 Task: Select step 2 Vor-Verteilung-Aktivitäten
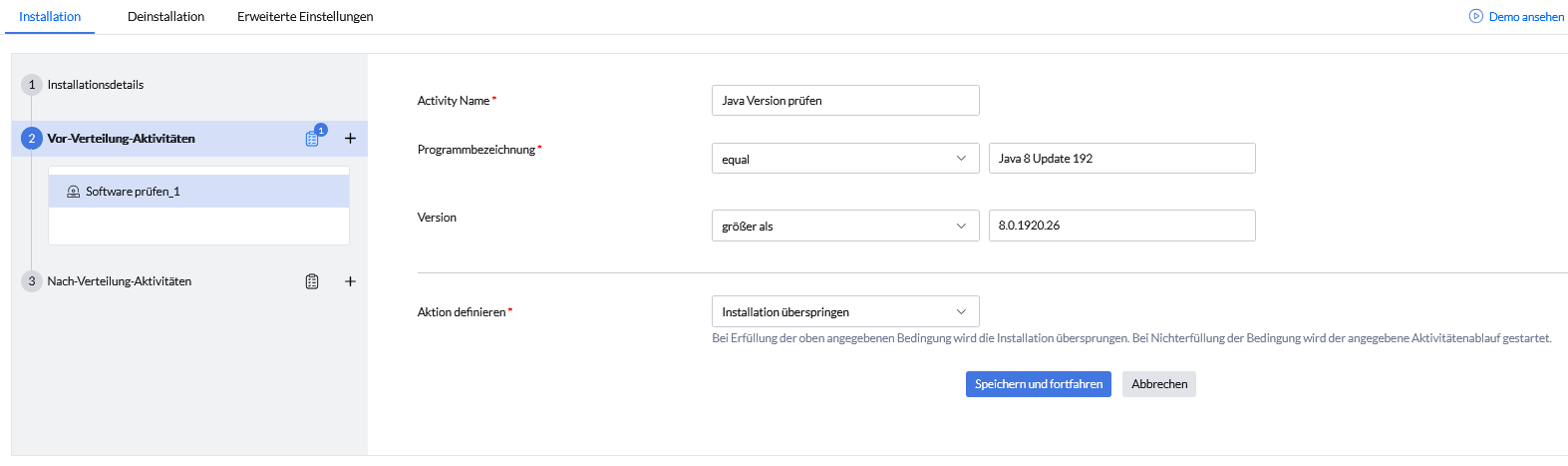point(121,139)
